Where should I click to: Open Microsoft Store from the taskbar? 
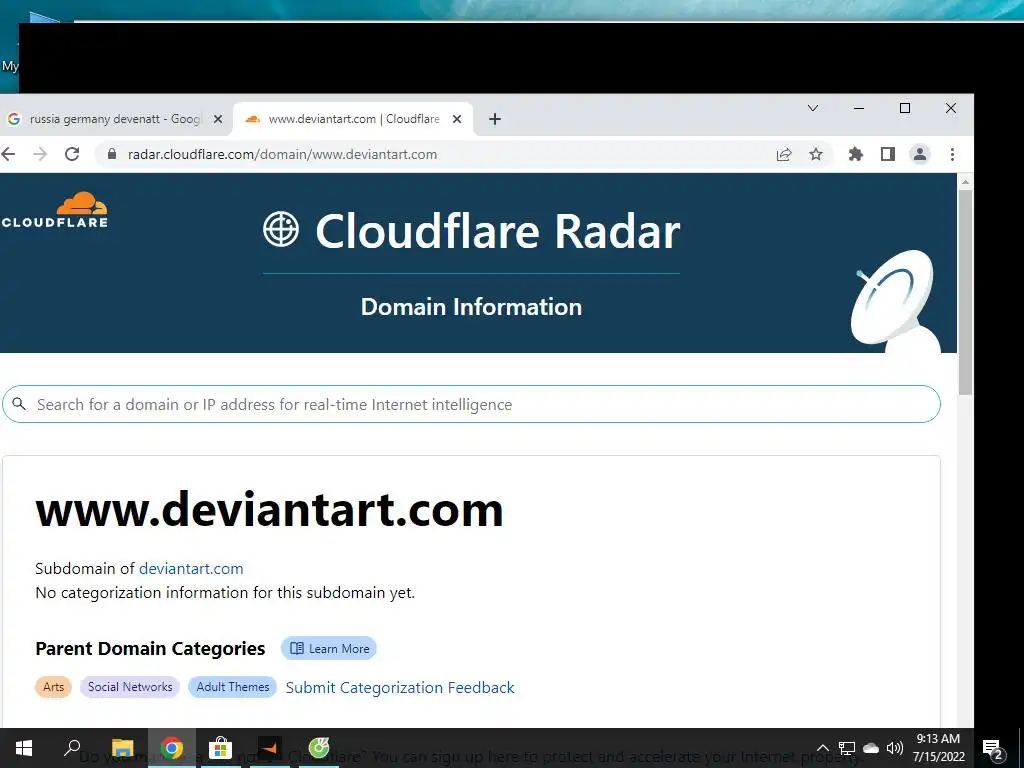220,748
